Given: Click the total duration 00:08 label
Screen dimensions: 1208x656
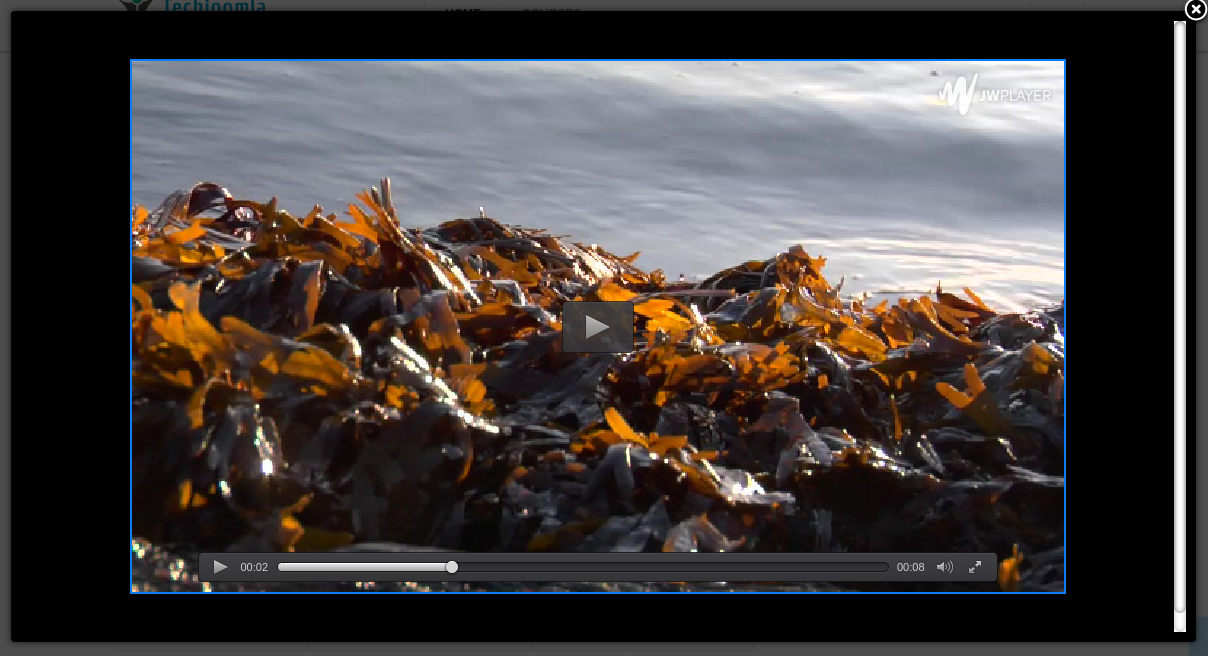Looking at the screenshot, I should tap(910, 567).
